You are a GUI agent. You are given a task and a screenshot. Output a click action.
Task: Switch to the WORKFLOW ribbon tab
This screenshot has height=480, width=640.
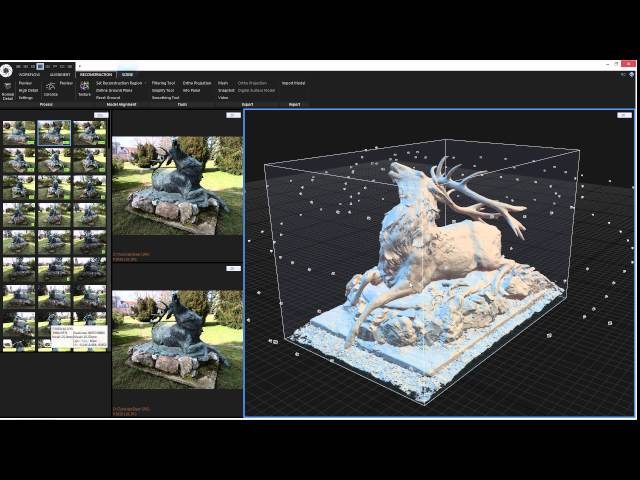pos(29,75)
